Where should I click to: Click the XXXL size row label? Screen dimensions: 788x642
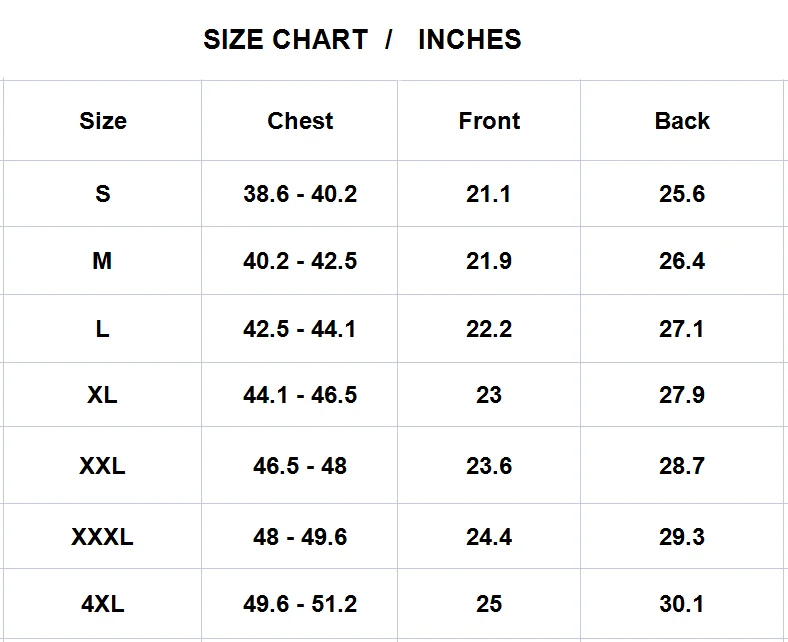point(102,537)
